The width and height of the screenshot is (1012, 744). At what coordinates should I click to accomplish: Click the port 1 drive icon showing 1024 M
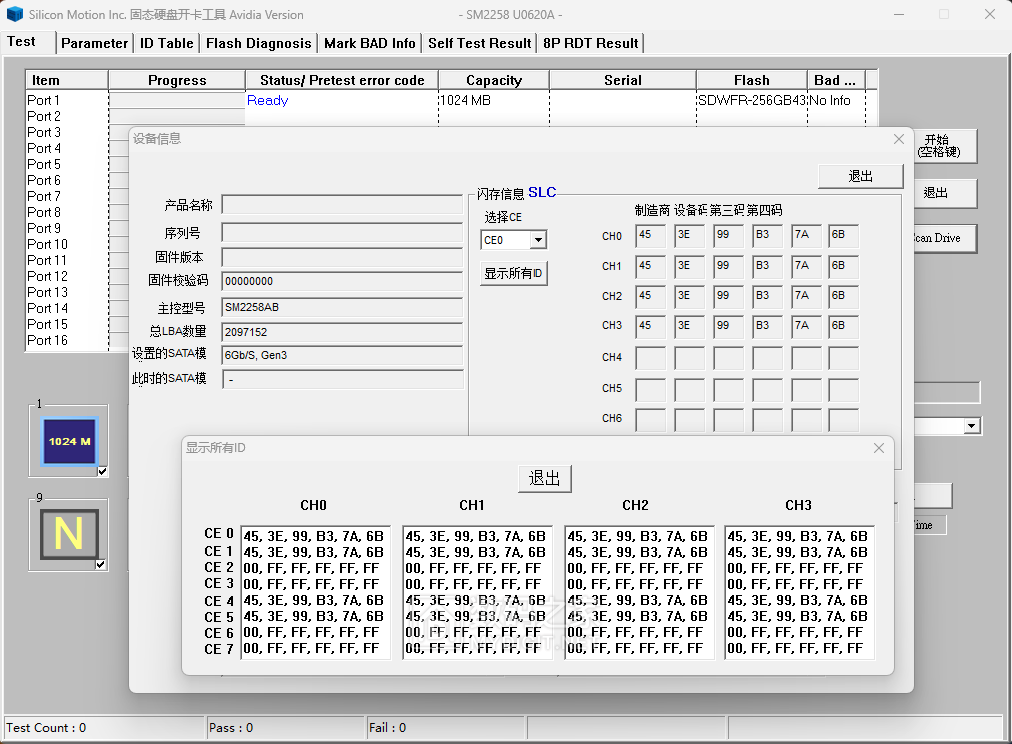[x=69, y=441]
